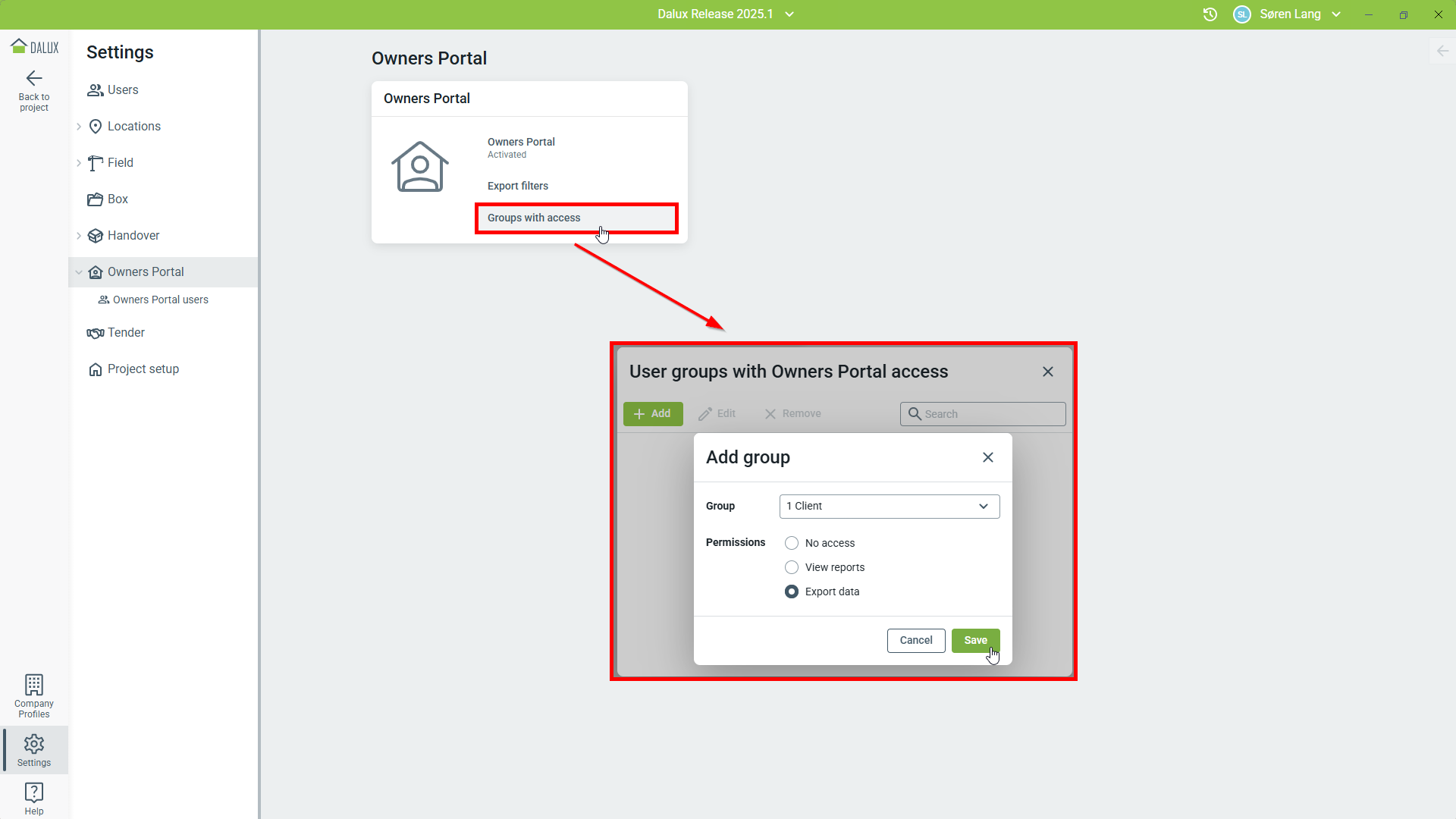Click the Tender handshake icon
This screenshot has width=1456, height=819.
pos(96,333)
